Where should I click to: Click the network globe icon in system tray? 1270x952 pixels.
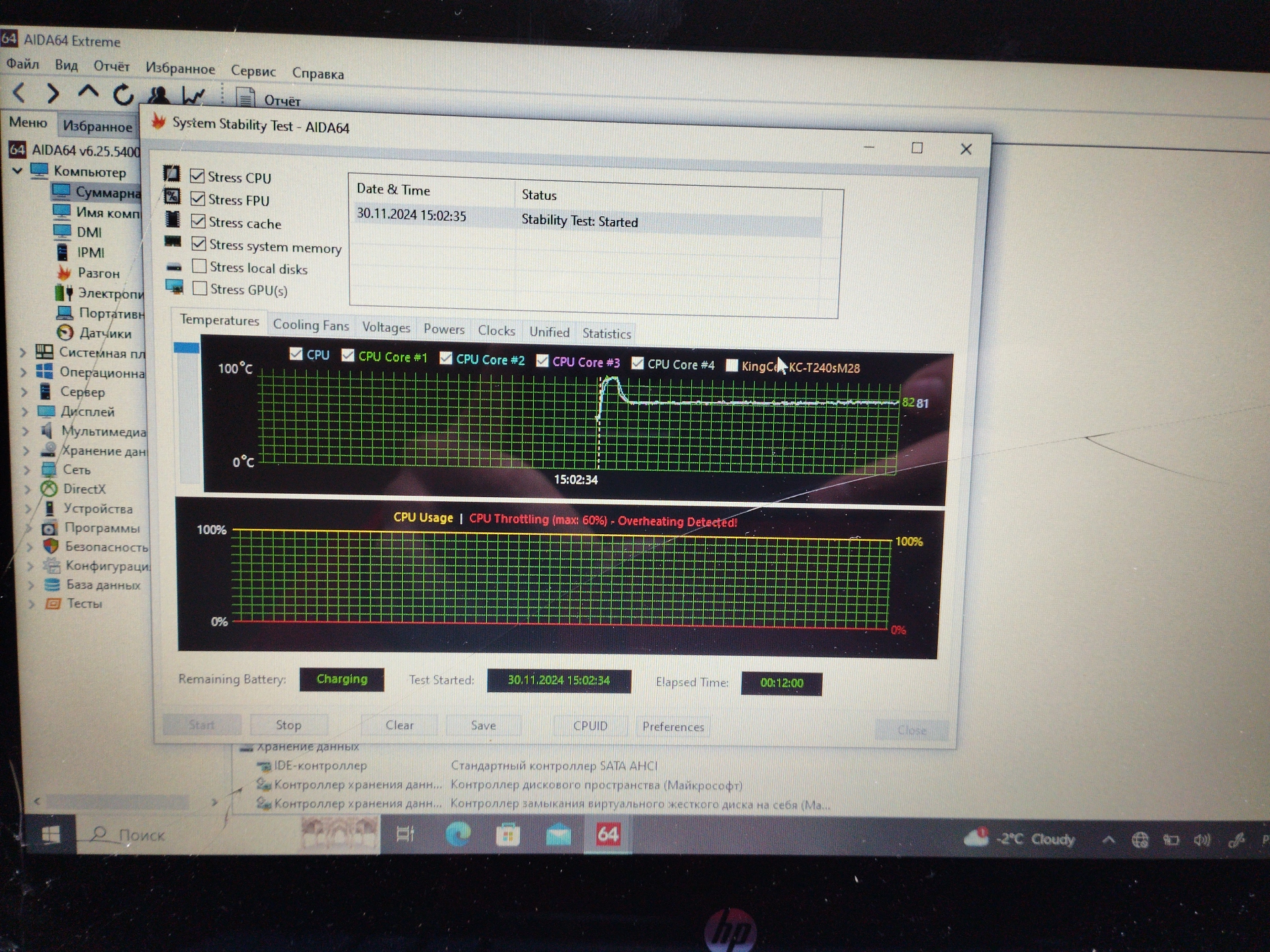point(1140,840)
